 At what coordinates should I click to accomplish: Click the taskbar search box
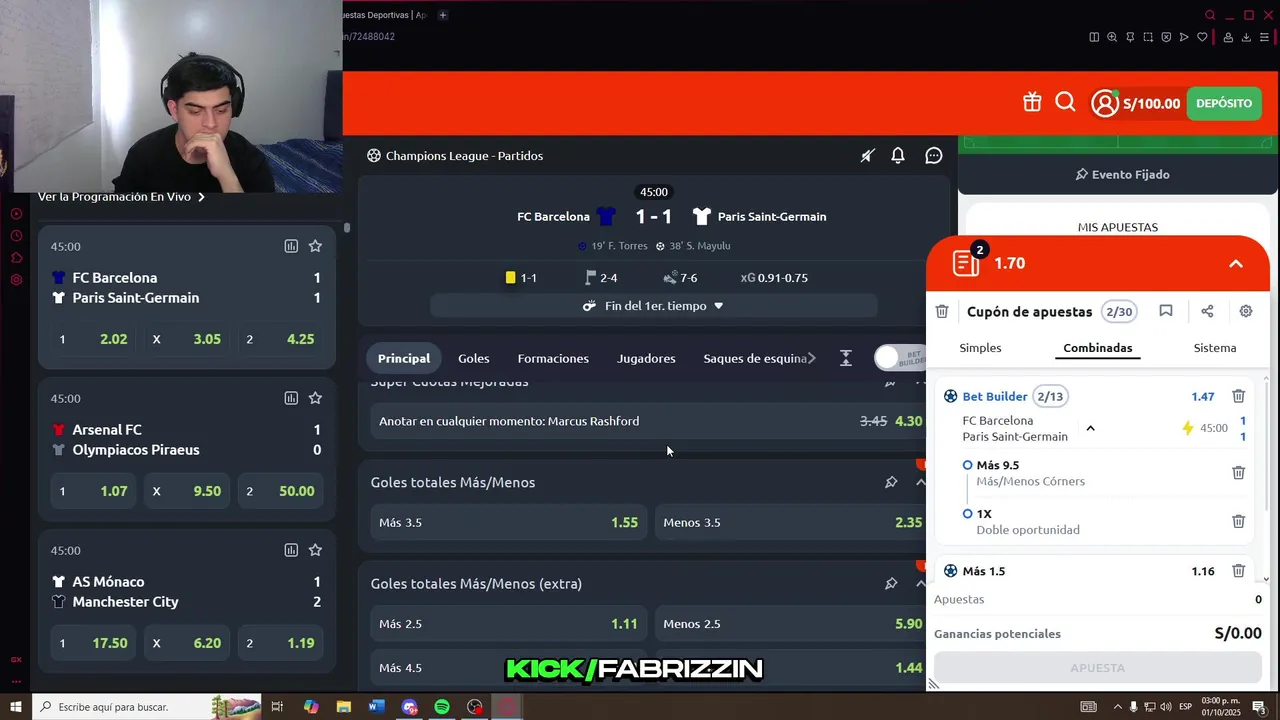click(146, 707)
